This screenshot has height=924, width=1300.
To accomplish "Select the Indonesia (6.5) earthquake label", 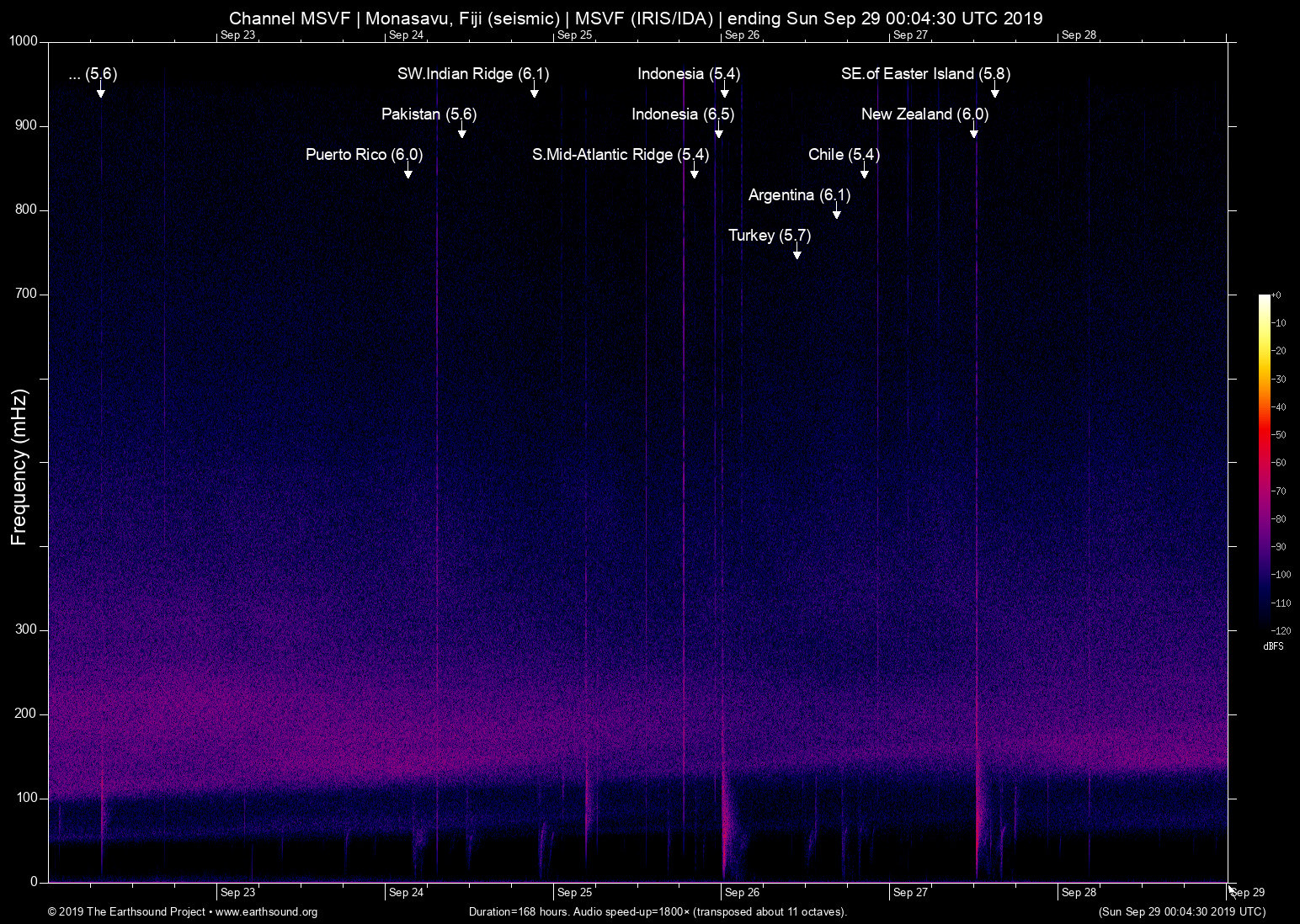I will pos(683,114).
